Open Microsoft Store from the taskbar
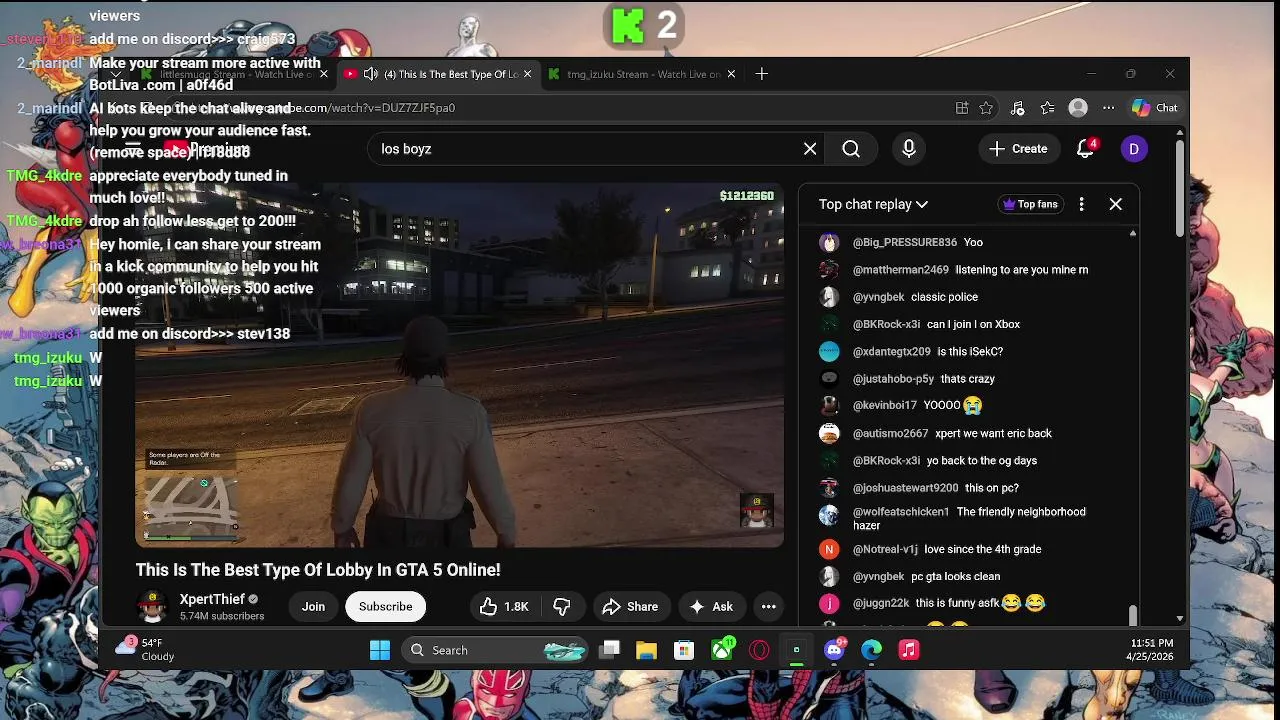1280x720 pixels. tap(684, 650)
